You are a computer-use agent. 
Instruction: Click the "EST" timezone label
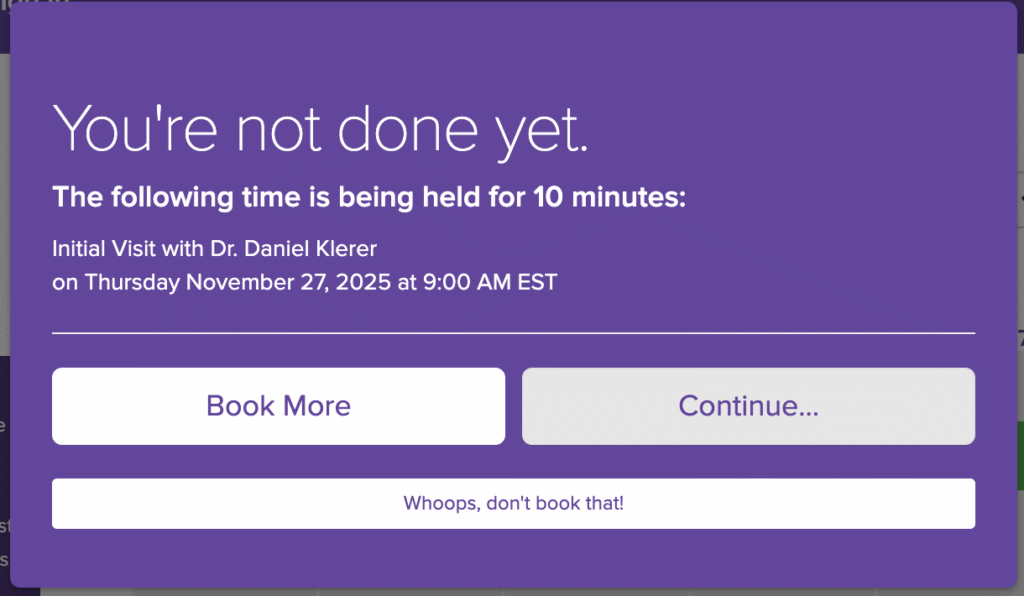tap(535, 282)
